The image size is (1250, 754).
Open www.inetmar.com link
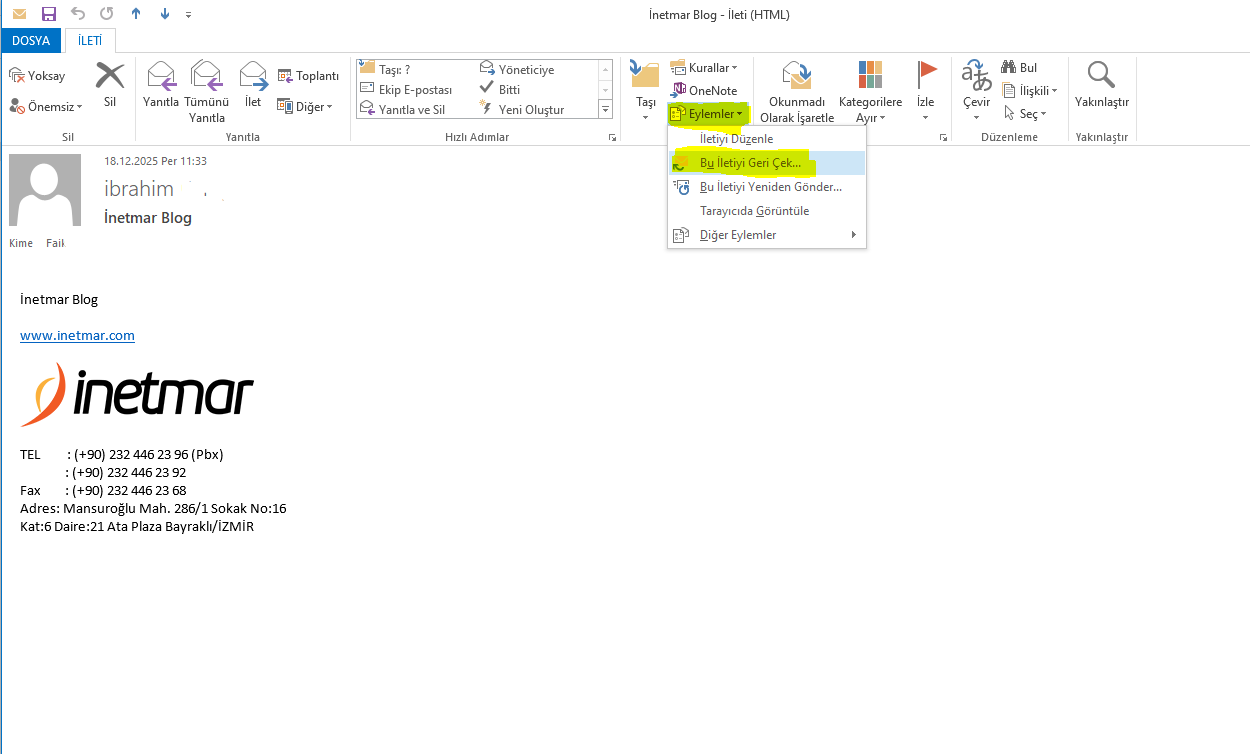pos(77,335)
